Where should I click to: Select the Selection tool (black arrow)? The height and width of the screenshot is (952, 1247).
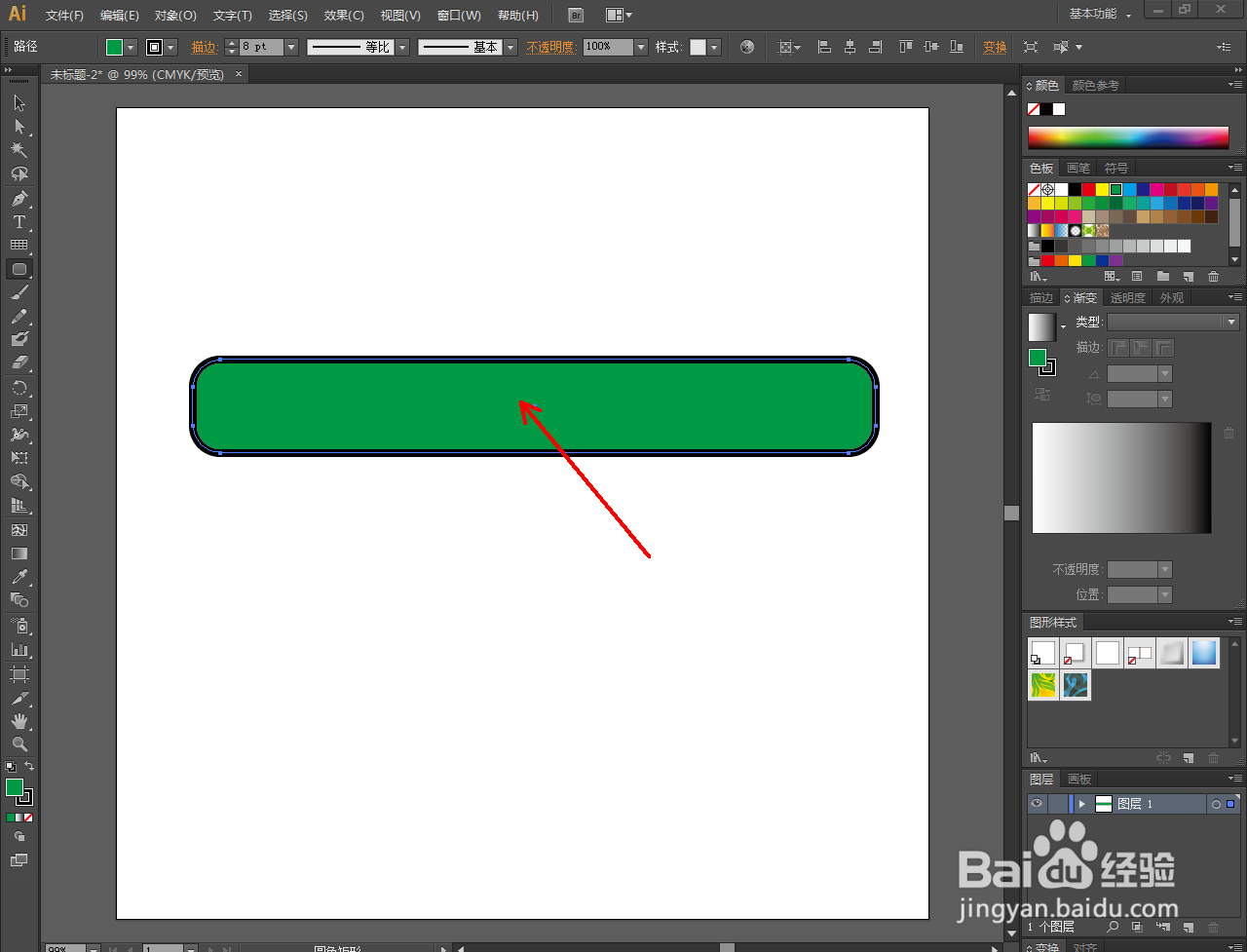(19, 103)
